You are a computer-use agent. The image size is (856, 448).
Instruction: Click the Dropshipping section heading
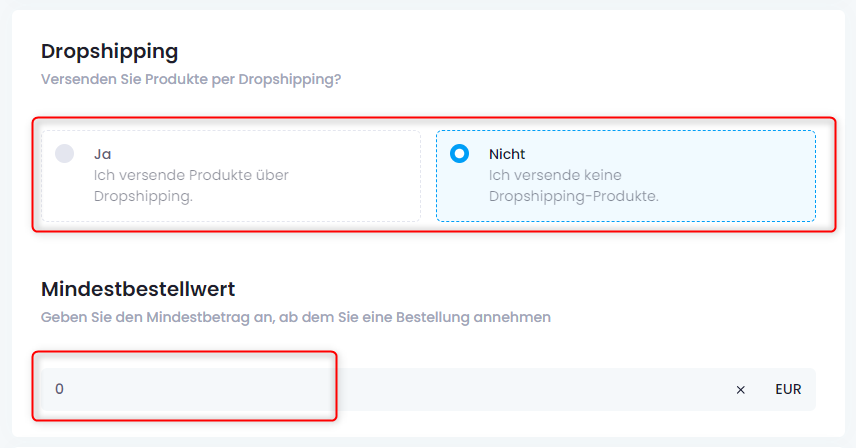109,51
